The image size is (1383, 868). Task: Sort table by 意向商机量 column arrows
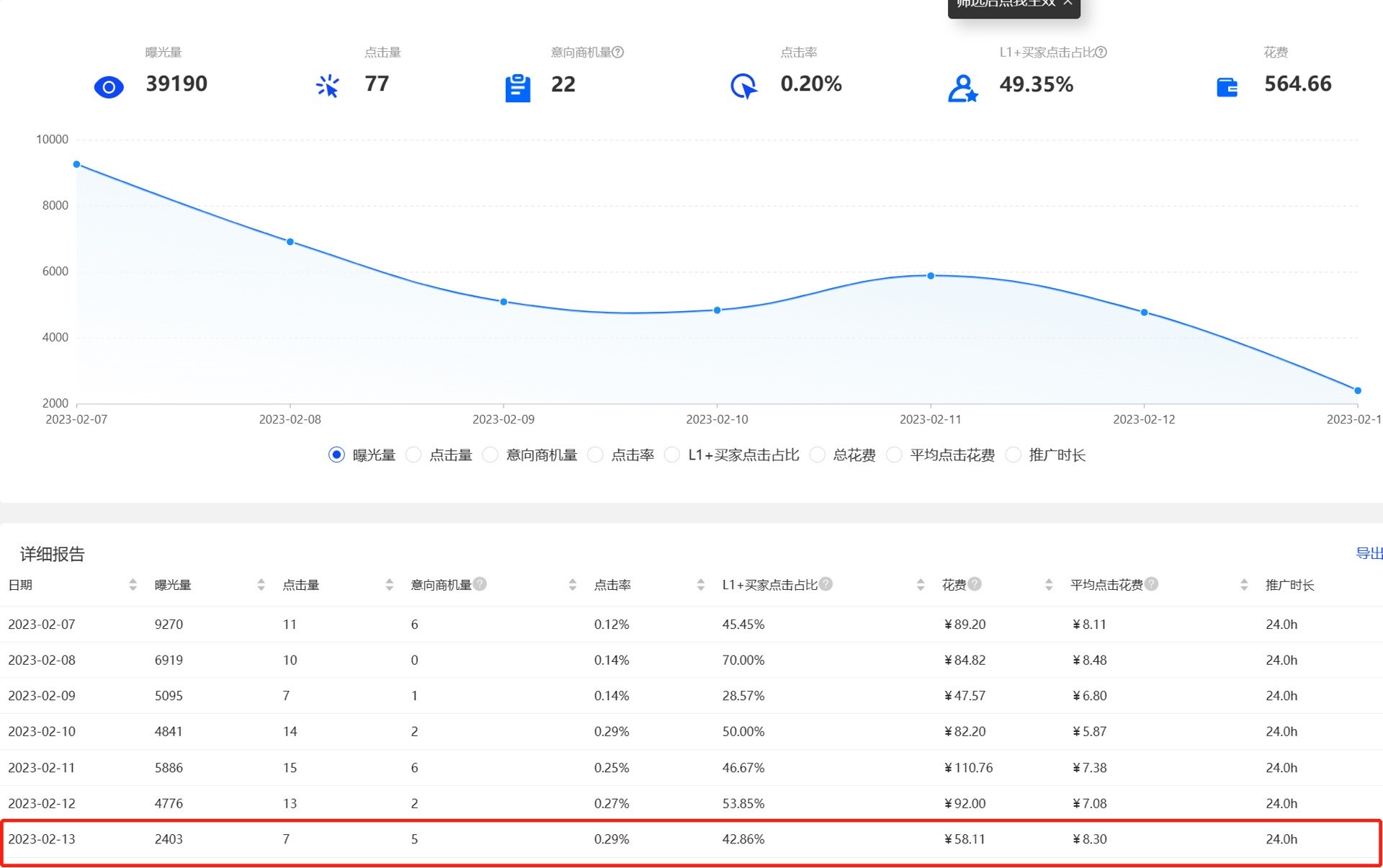[x=572, y=585]
